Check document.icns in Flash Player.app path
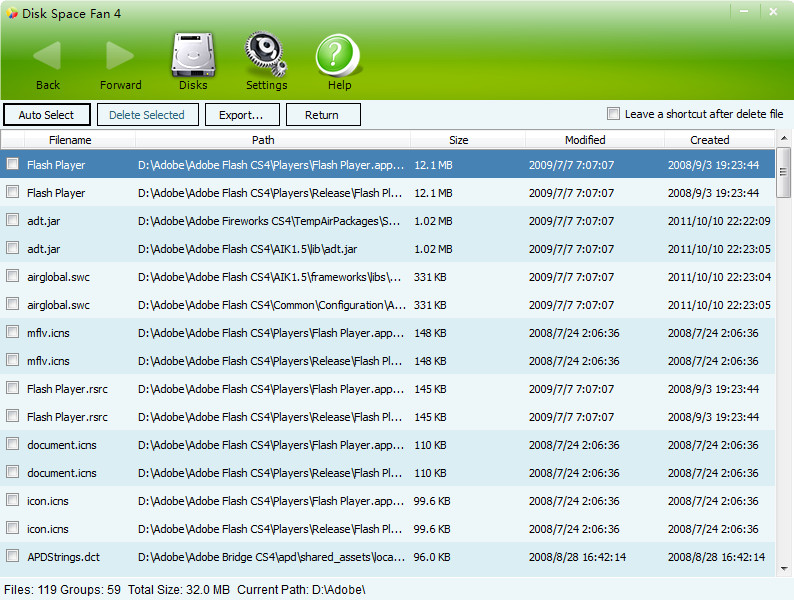 (x=13, y=444)
